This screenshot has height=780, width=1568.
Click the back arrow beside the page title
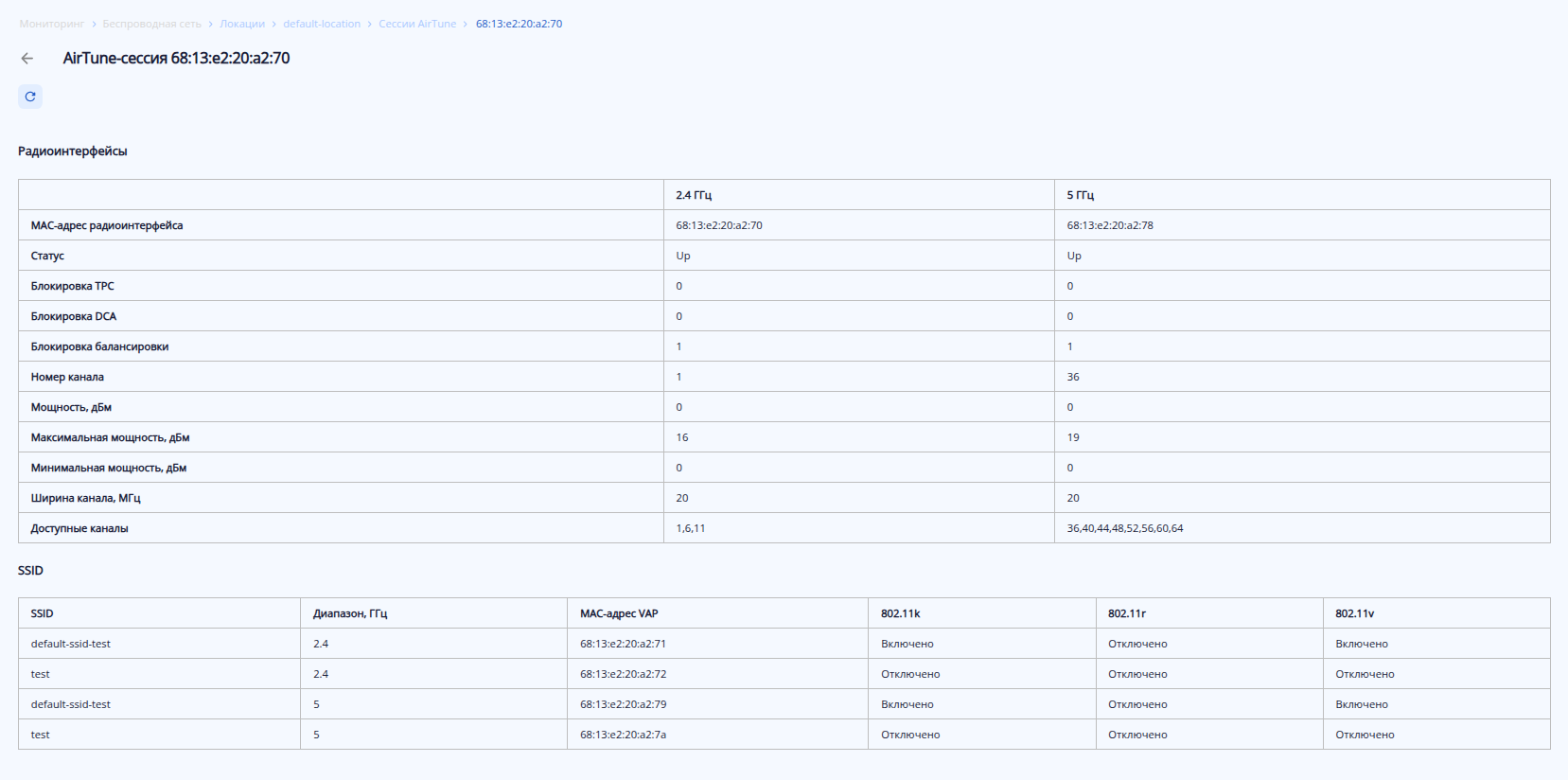(27, 59)
